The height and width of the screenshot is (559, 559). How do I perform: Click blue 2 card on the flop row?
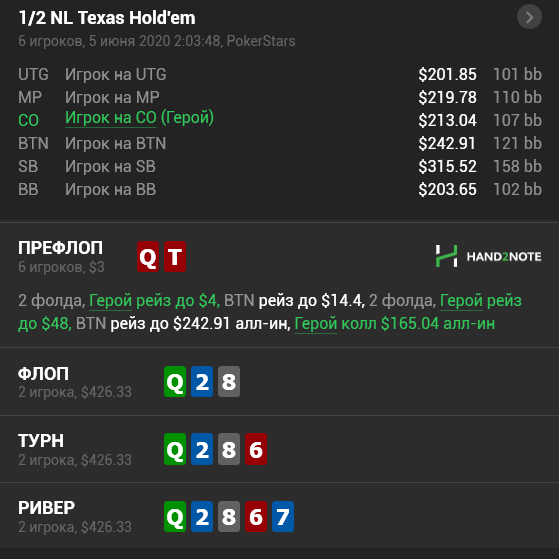click(x=202, y=381)
